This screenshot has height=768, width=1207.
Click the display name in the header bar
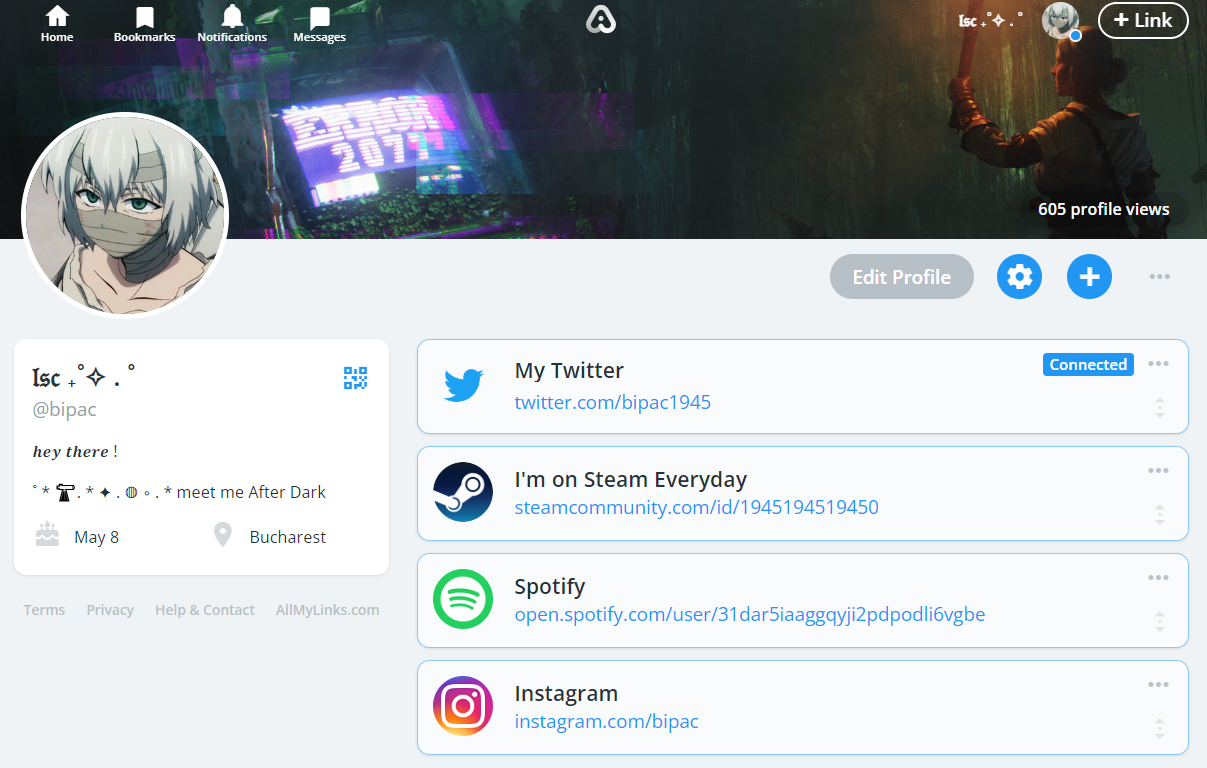coord(991,20)
